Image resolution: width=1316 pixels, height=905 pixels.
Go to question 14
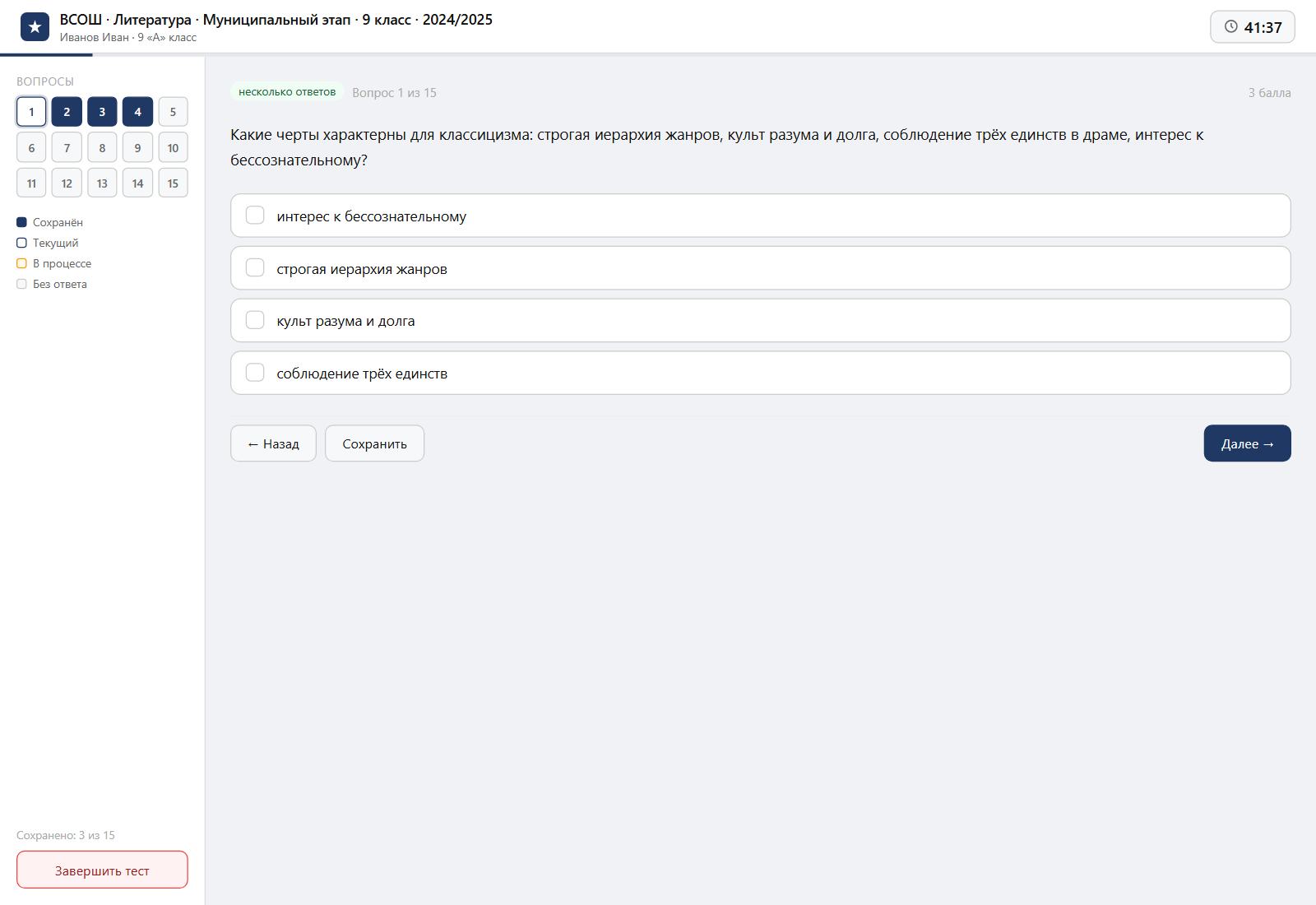(x=137, y=183)
